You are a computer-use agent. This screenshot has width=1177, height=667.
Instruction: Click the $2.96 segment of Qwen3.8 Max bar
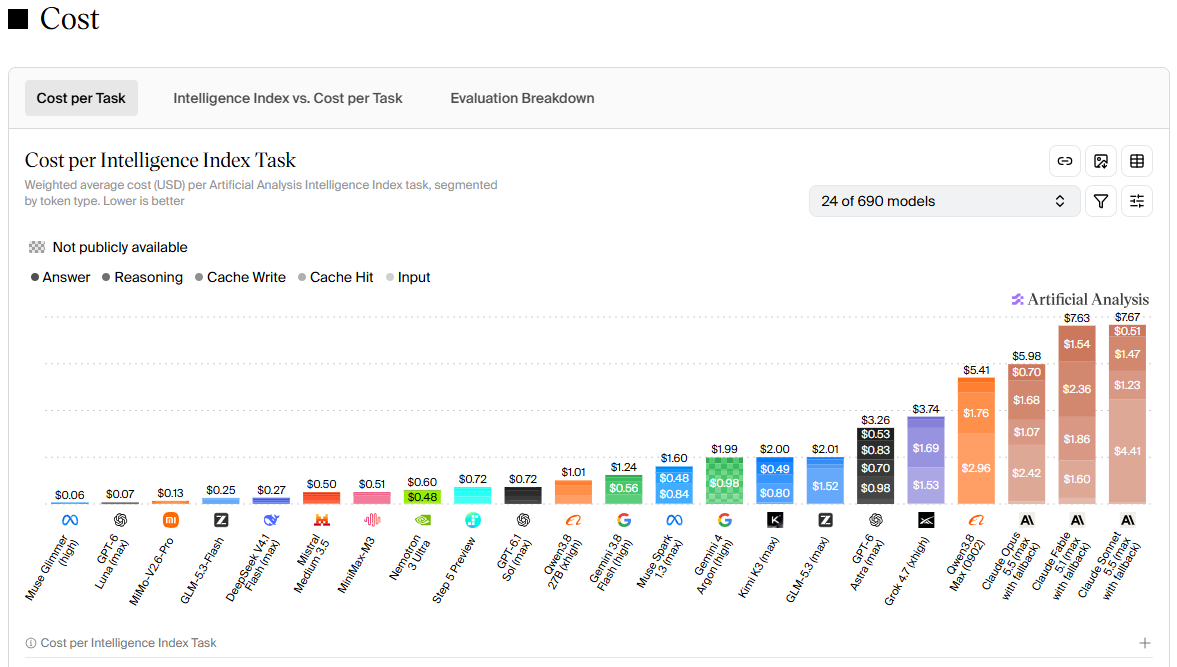[976, 468]
